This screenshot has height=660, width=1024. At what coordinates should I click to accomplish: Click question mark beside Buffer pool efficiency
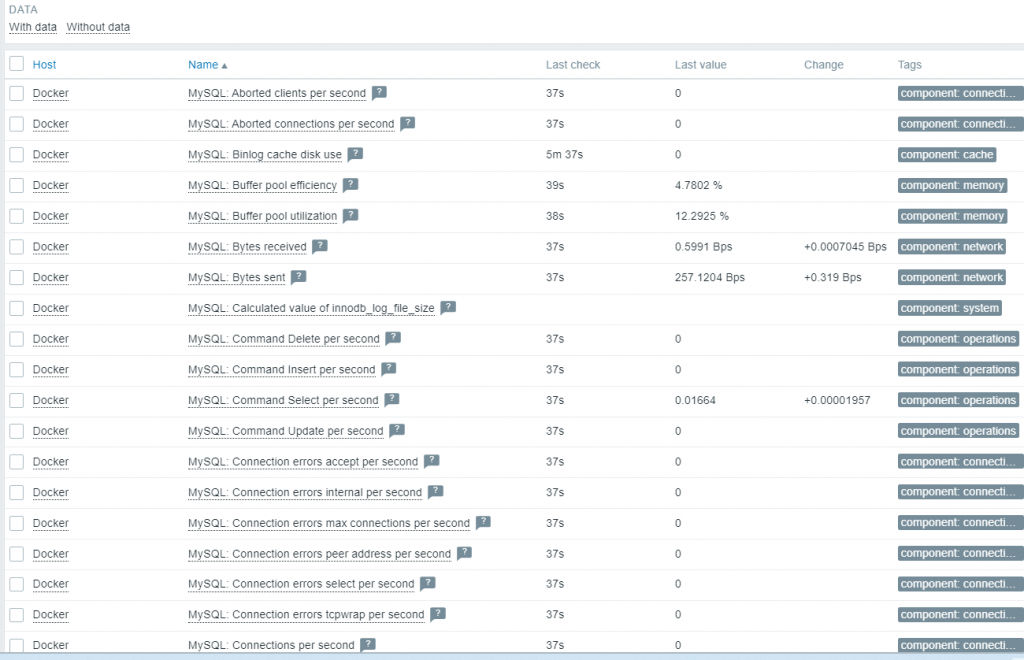click(x=350, y=185)
